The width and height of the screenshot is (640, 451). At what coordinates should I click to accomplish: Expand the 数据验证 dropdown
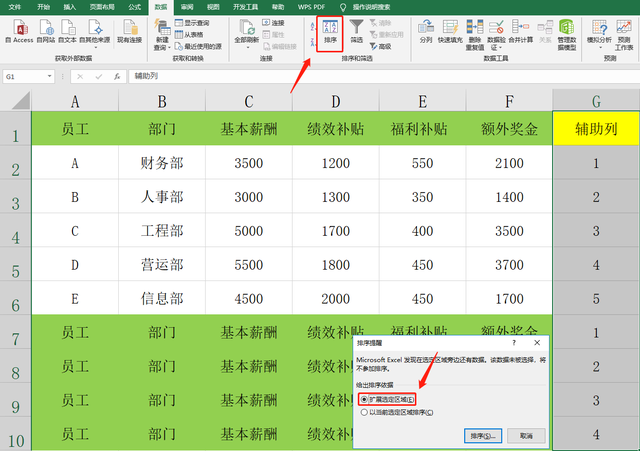[500, 48]
